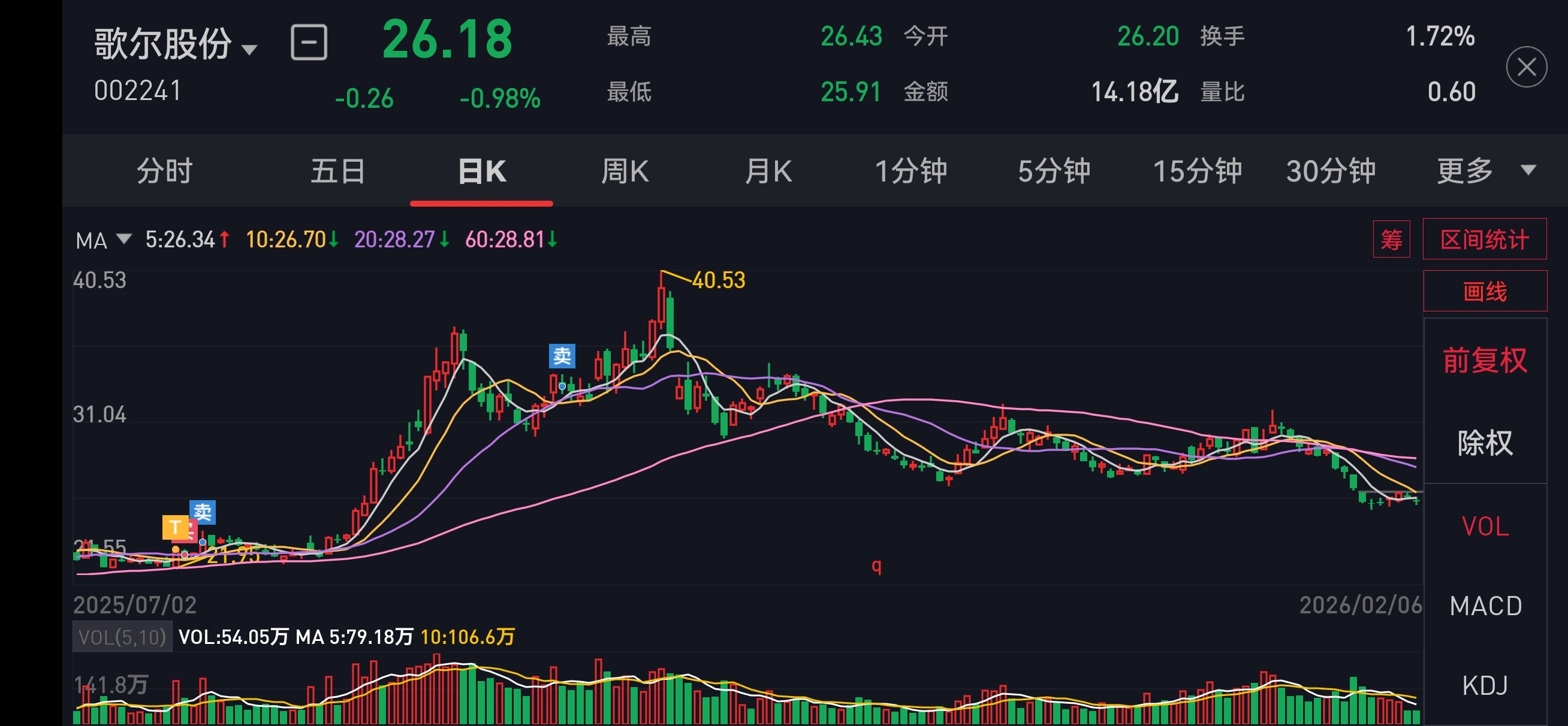Image resolution: width=1568 pixels, height=726 pixels.
Task: Select 前复权 price adjustment mode
Action: (1485, 360)
